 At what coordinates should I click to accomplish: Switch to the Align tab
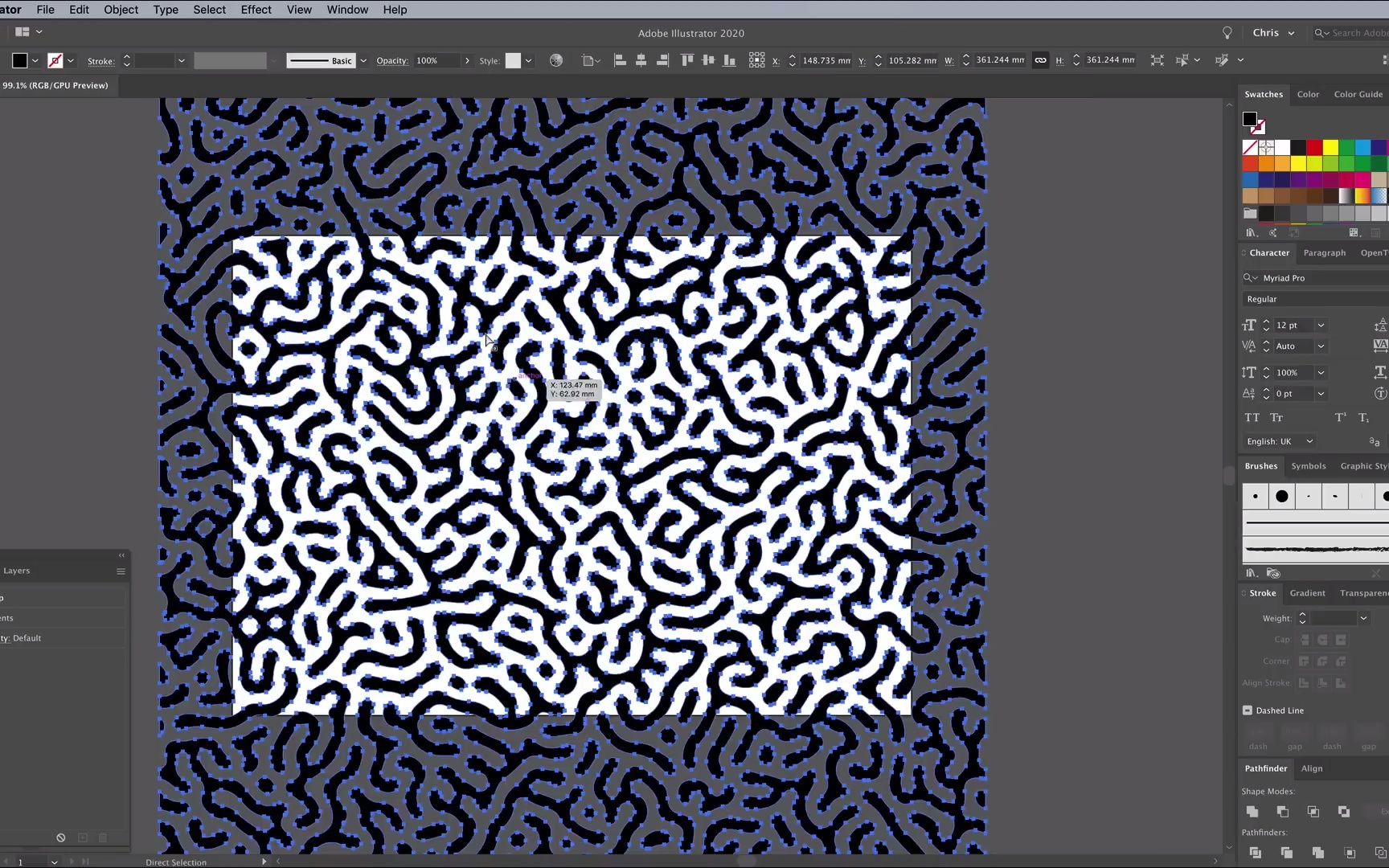pyautogui.click(x=1312, y=768)
